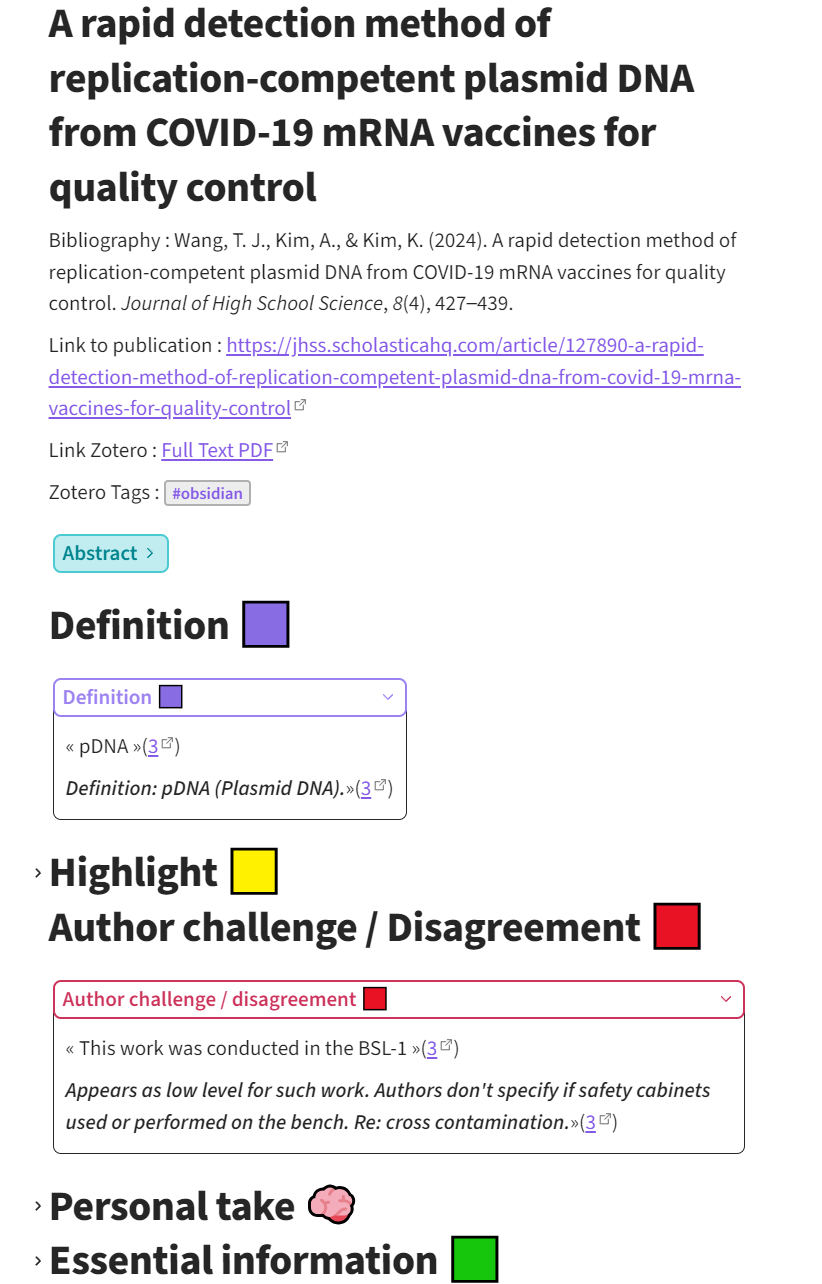Collapse the Definition callout chevron
Screen dimensions: 822x1284
tap(388, 697)
